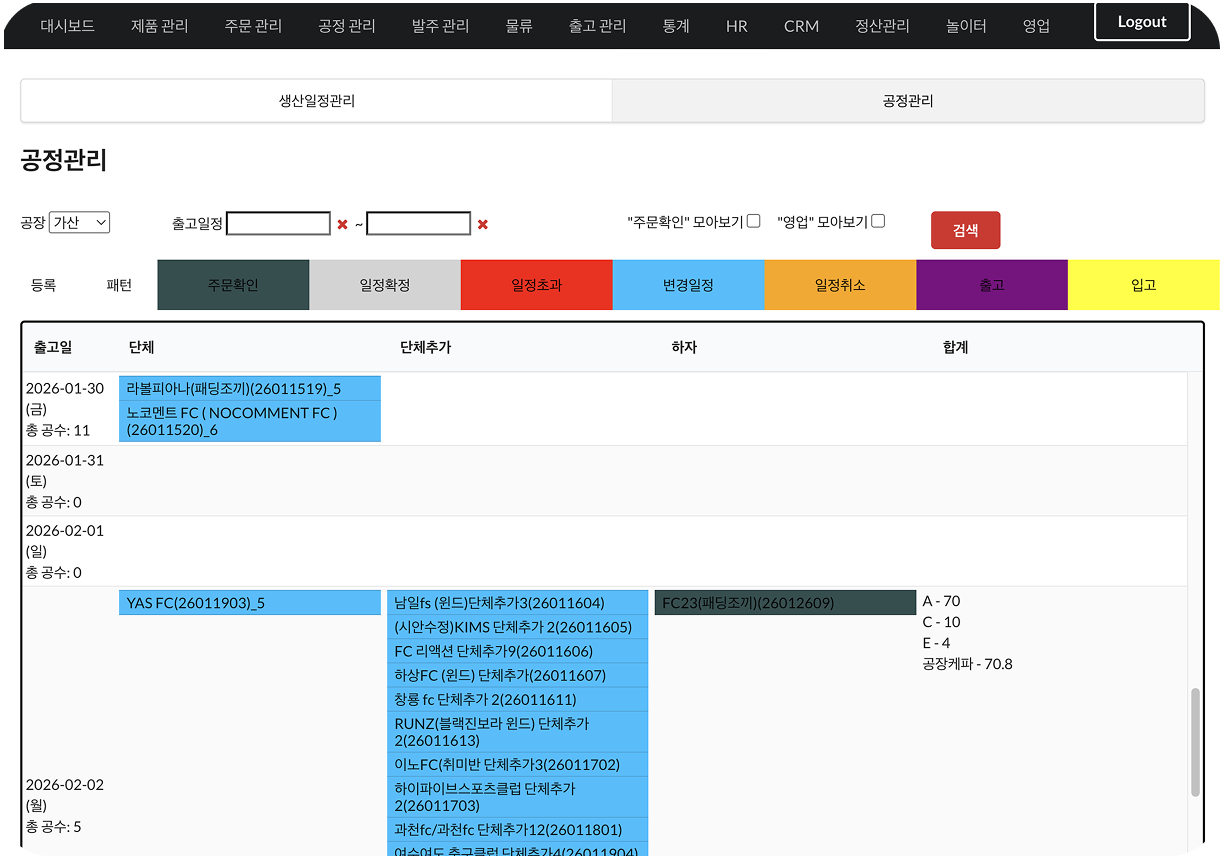This screenshot has height=856, width=1220.
Task: Click the yellow 입고 status swatch
Action: tap(1143, 285)
